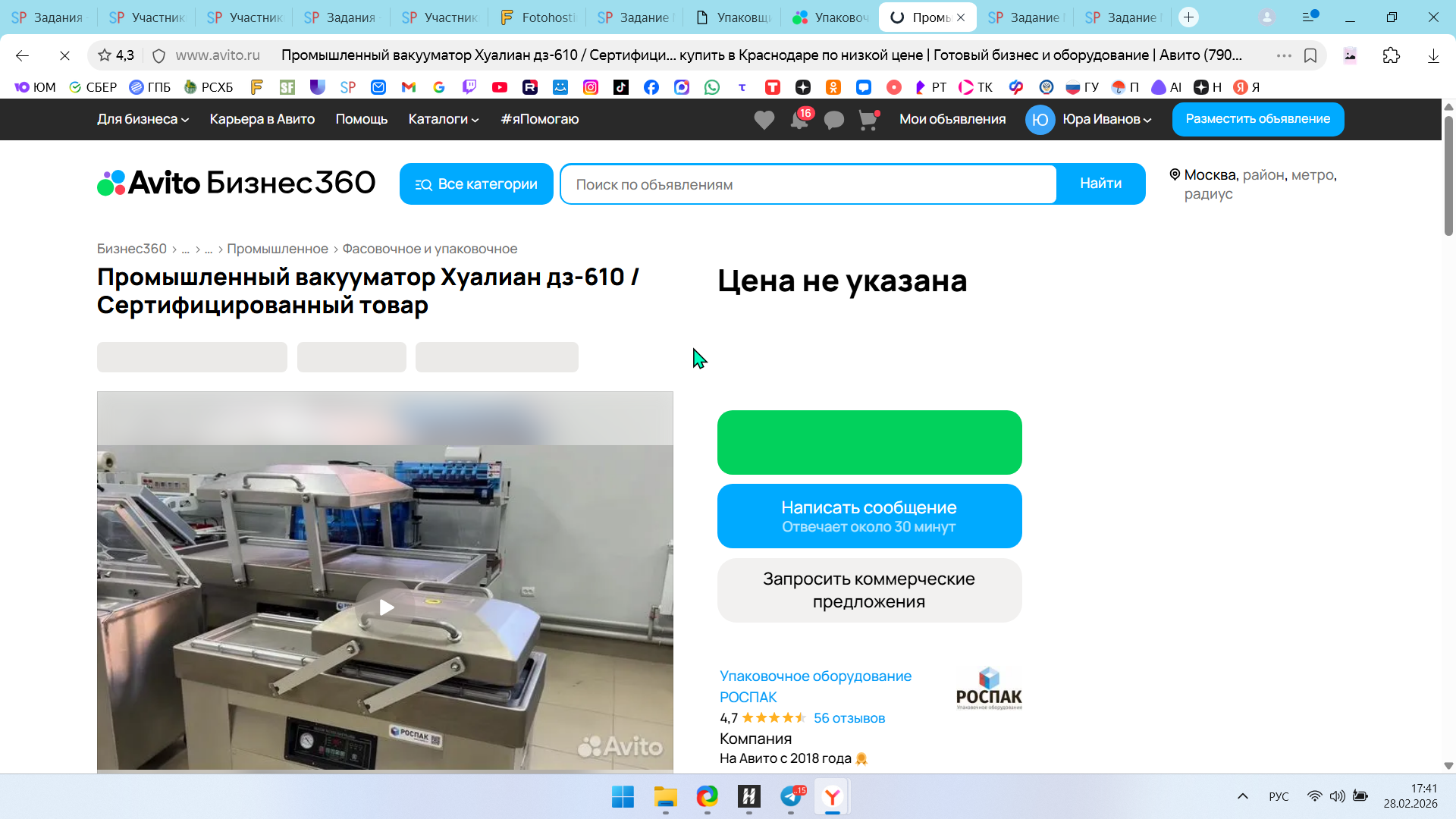The height and width of the screenshot is (819, 1456).
Task: Expand the "Для бизнеса" dropdown
Action: tap(143, 119)
